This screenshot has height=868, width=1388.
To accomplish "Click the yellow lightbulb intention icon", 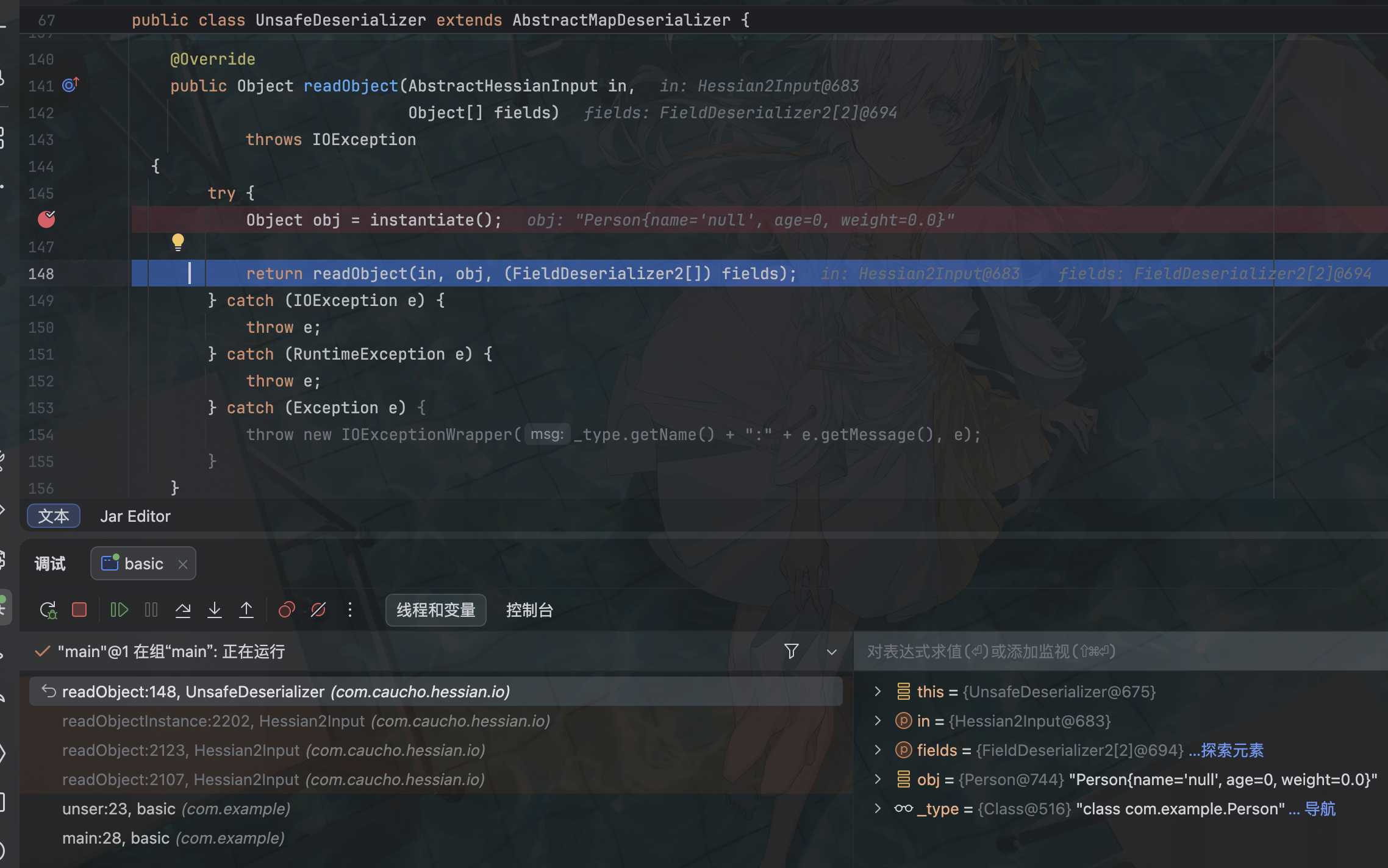I will (x=177, y=242).
